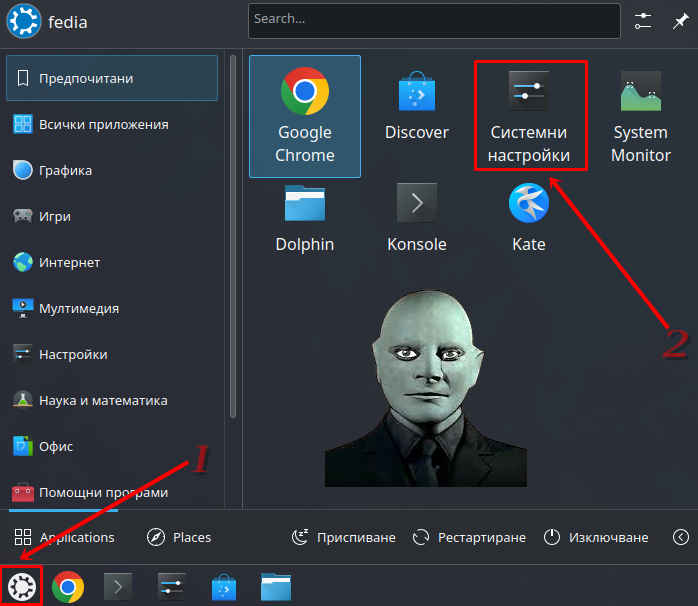Image resolution: width=698 pixels, height=606 pixels.
Task: Switch to Places tab
Action: tap(179, 537)
